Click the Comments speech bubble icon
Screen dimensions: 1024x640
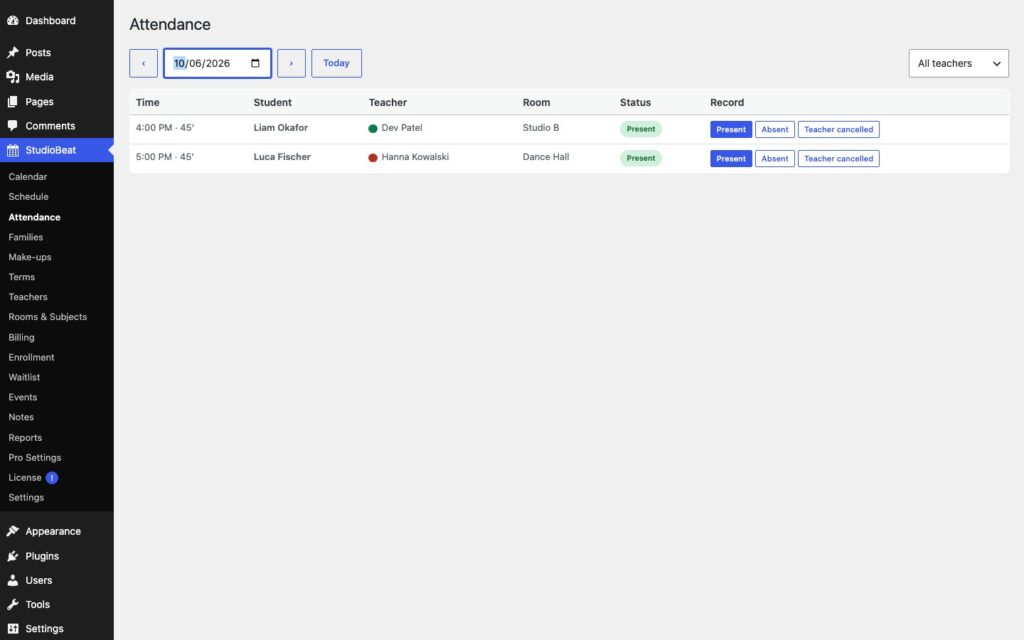(12, 125)
